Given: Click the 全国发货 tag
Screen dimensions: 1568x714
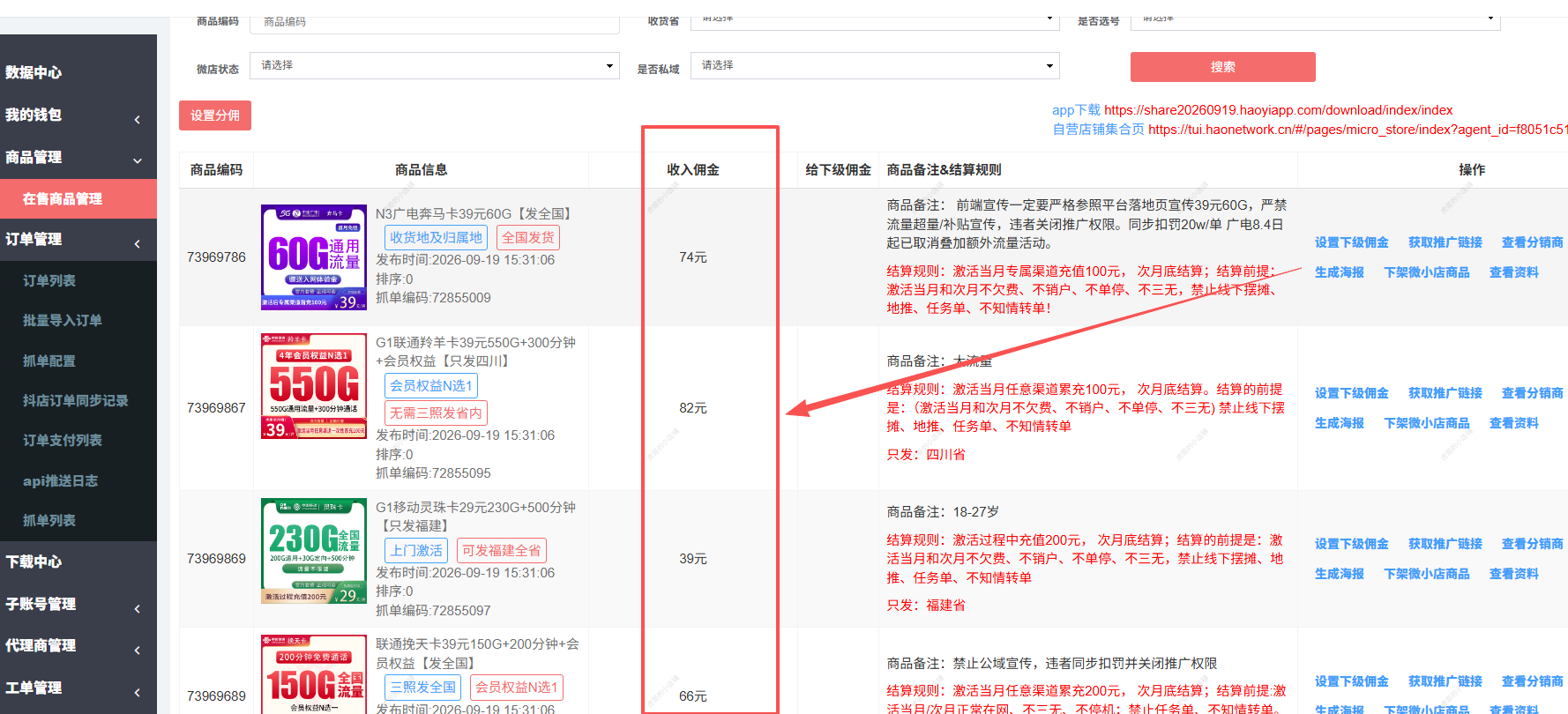Looking at the screenshot, I should pos(528,237).
